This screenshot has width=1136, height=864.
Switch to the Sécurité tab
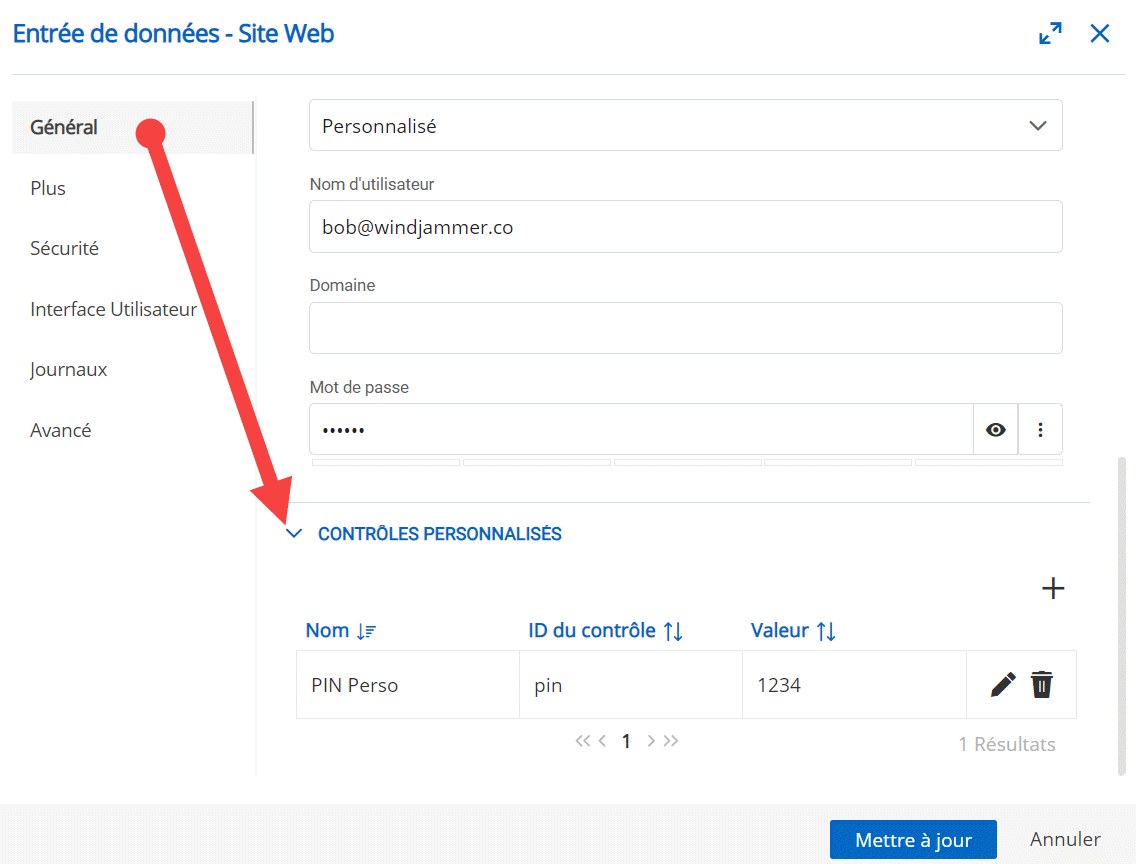(65, 249)
